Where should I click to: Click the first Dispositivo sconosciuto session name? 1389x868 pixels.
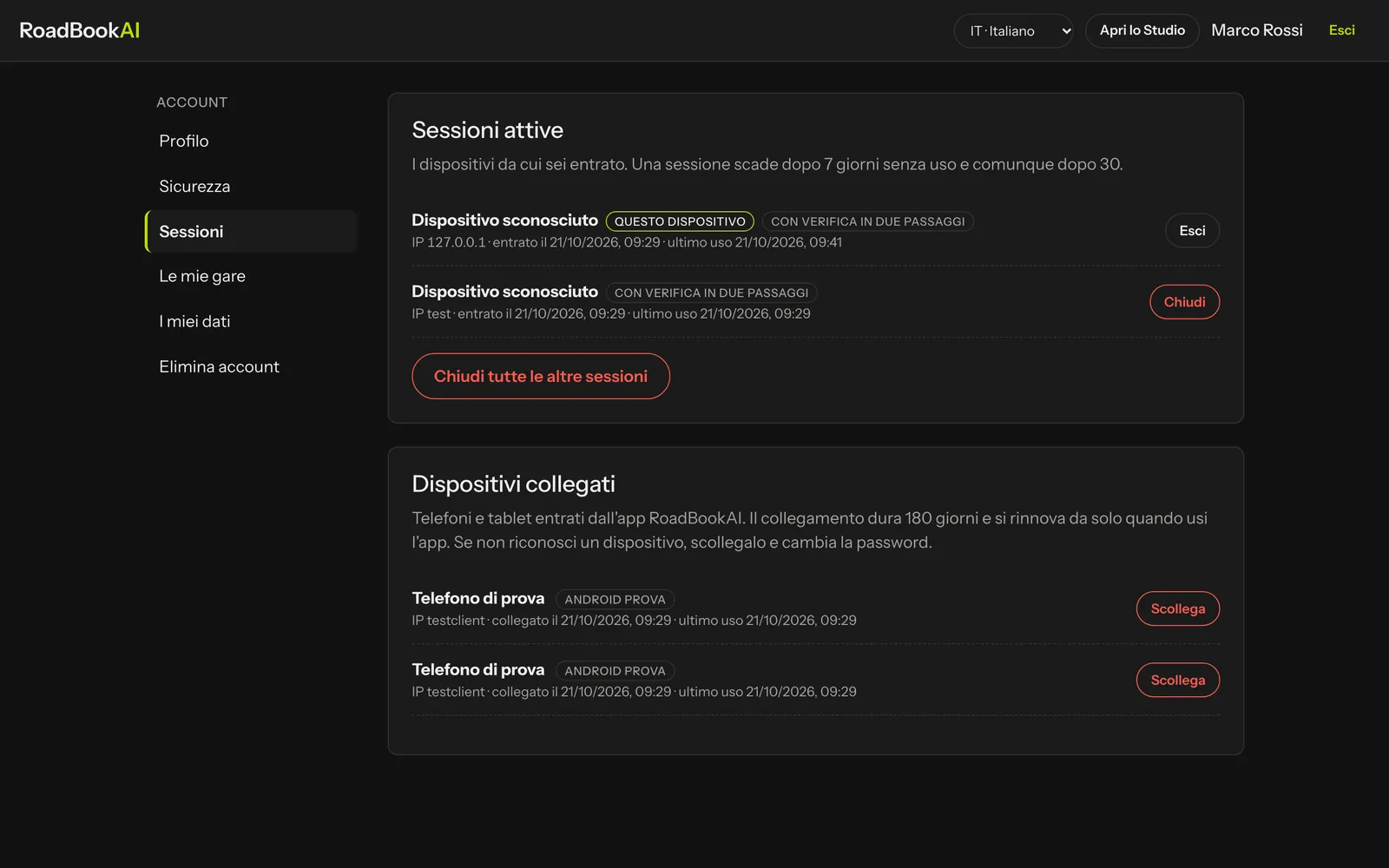point(505,220)
